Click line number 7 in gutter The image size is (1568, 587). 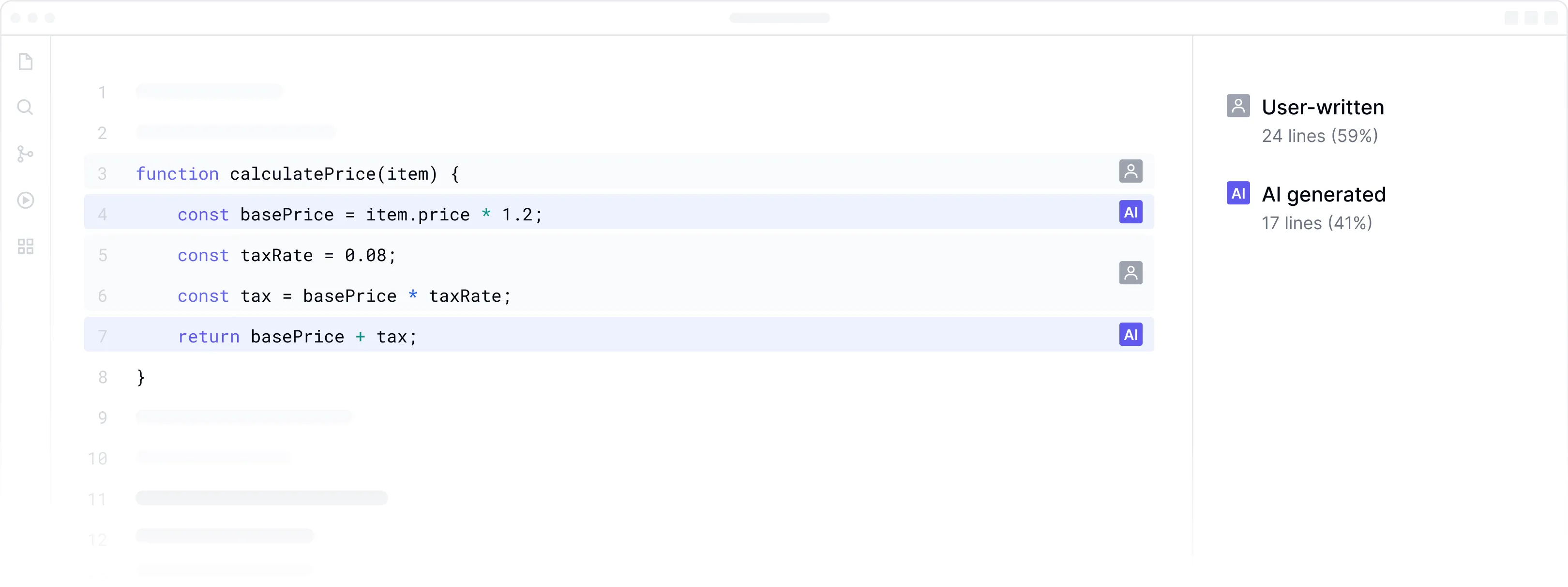[102, 337]
